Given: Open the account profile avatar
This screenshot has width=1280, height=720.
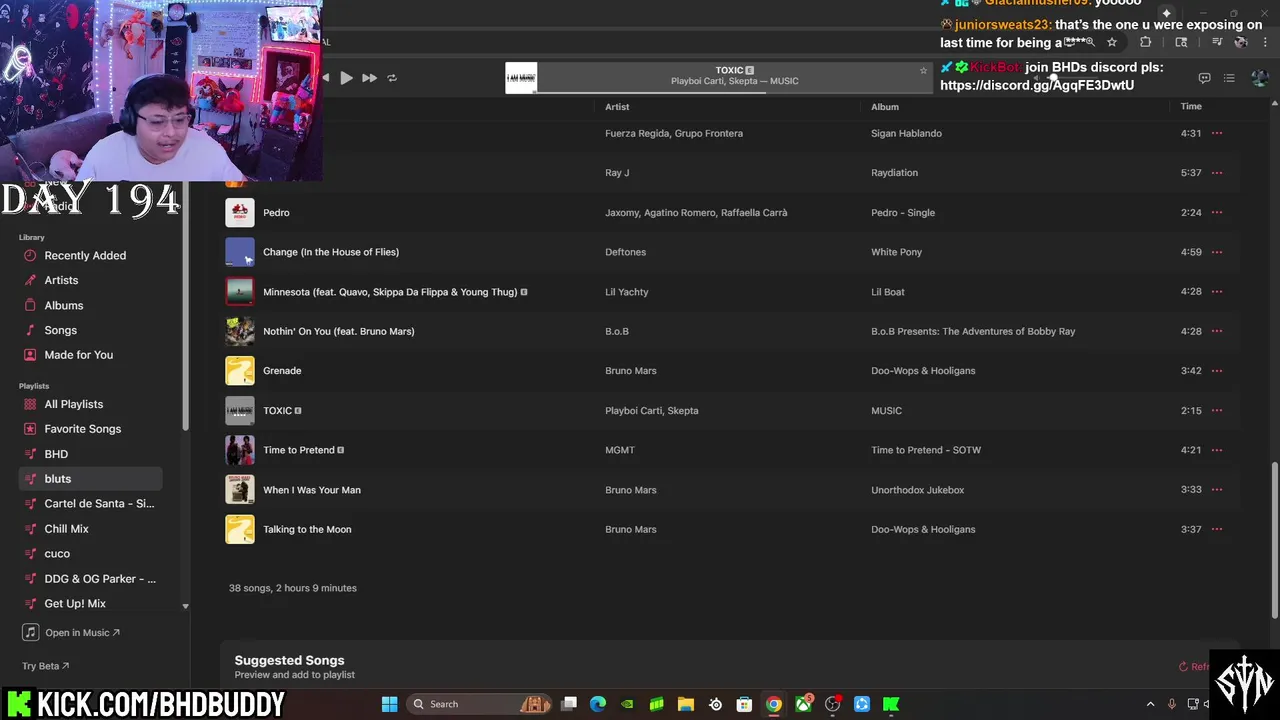Looking at the screenshot, I should tap(1259, 78).
